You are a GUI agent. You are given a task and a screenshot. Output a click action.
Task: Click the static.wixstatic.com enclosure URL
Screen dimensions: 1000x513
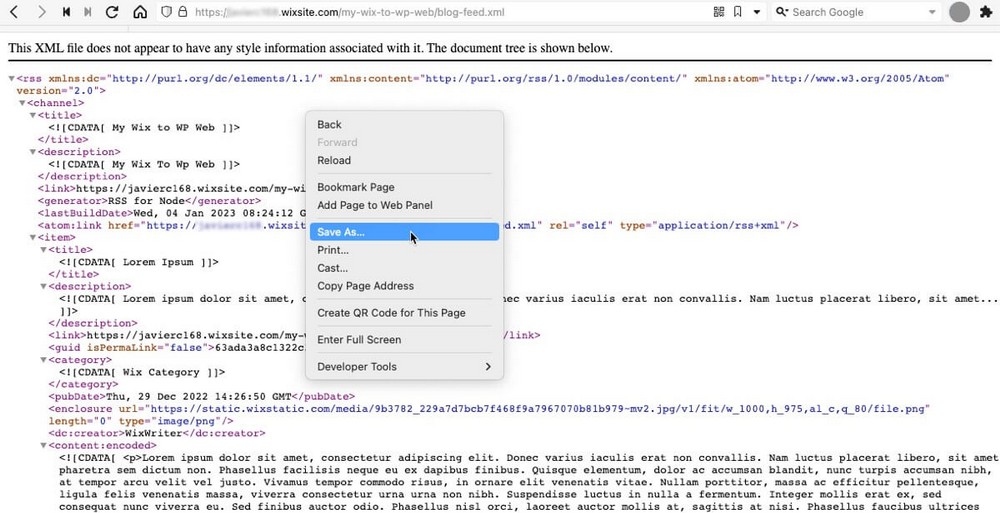pos(539,408)
